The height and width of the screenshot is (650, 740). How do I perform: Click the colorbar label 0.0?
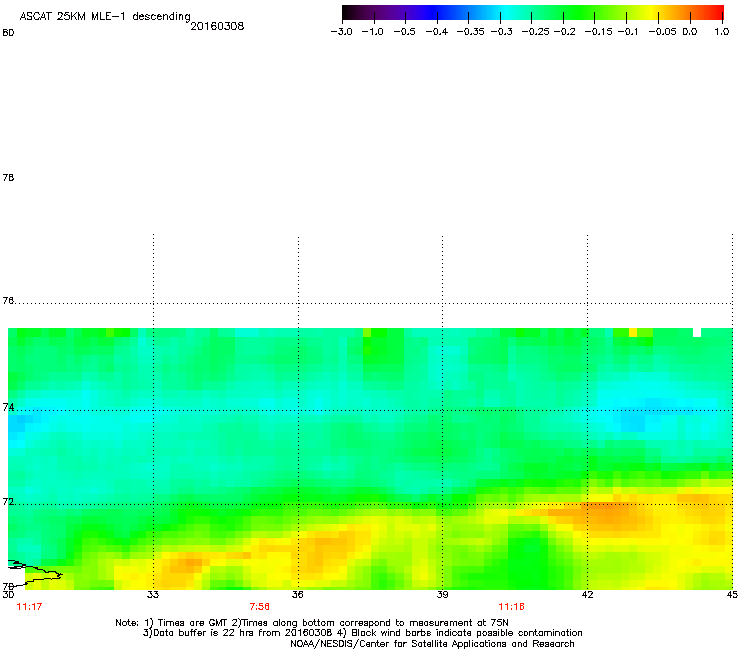(690, 32)
